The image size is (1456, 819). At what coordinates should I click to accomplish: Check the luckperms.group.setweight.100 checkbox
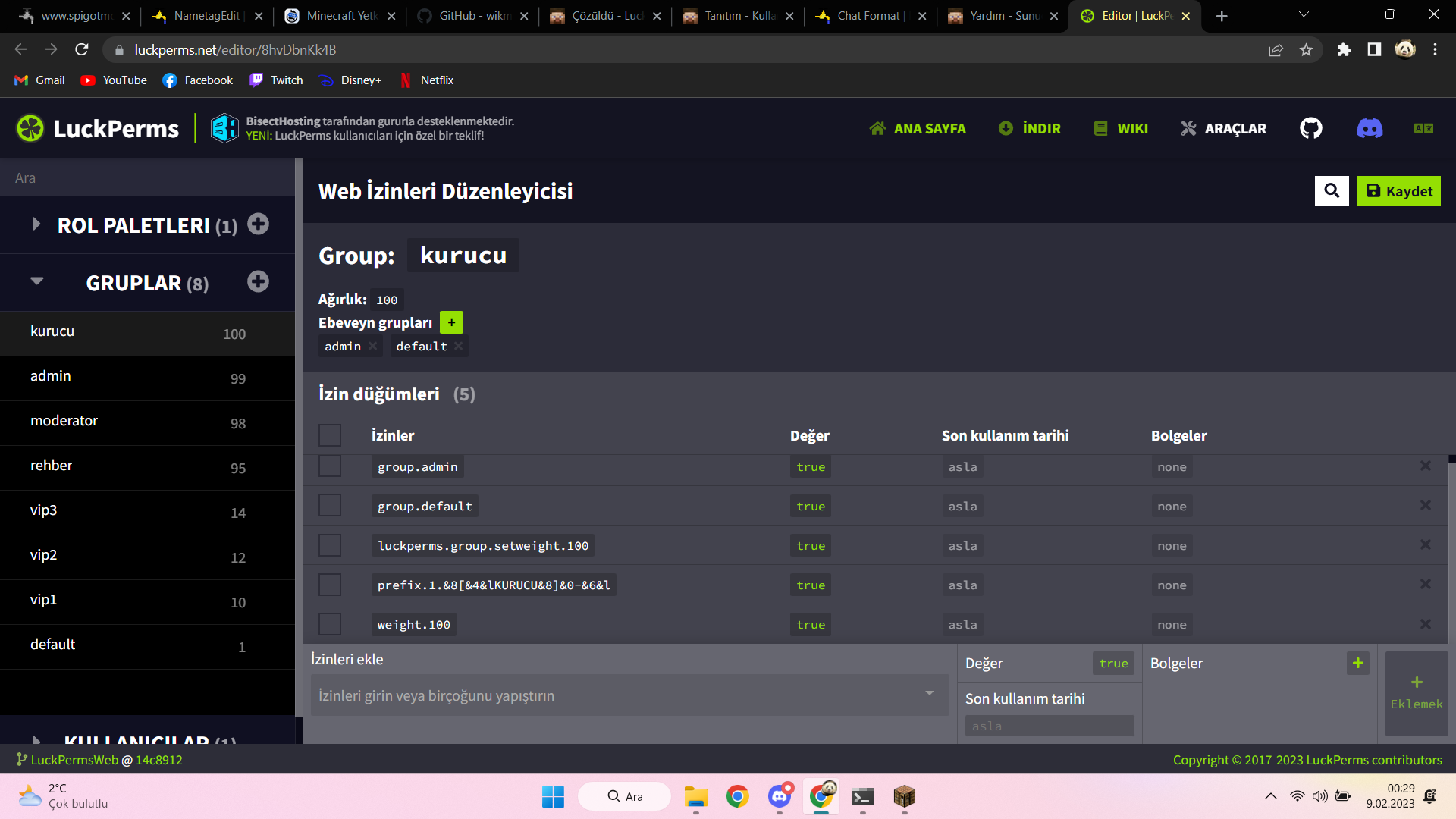coord(330,544)
